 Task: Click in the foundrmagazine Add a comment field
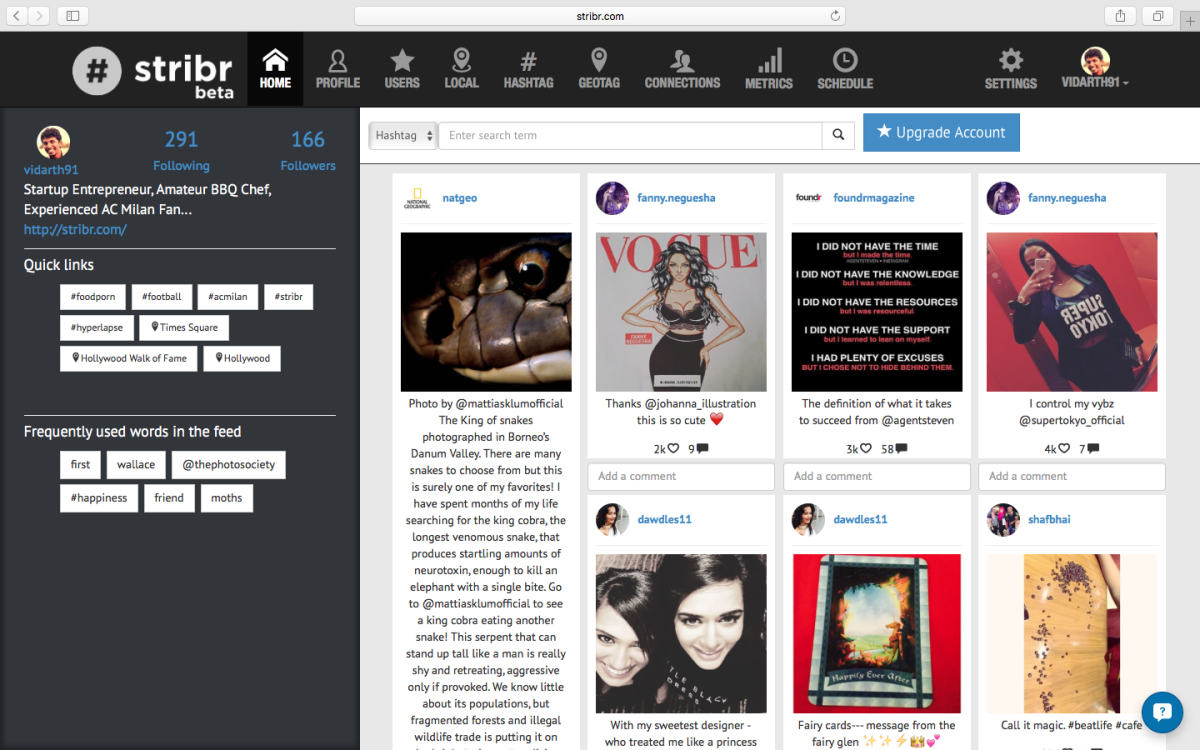point(876,476)
